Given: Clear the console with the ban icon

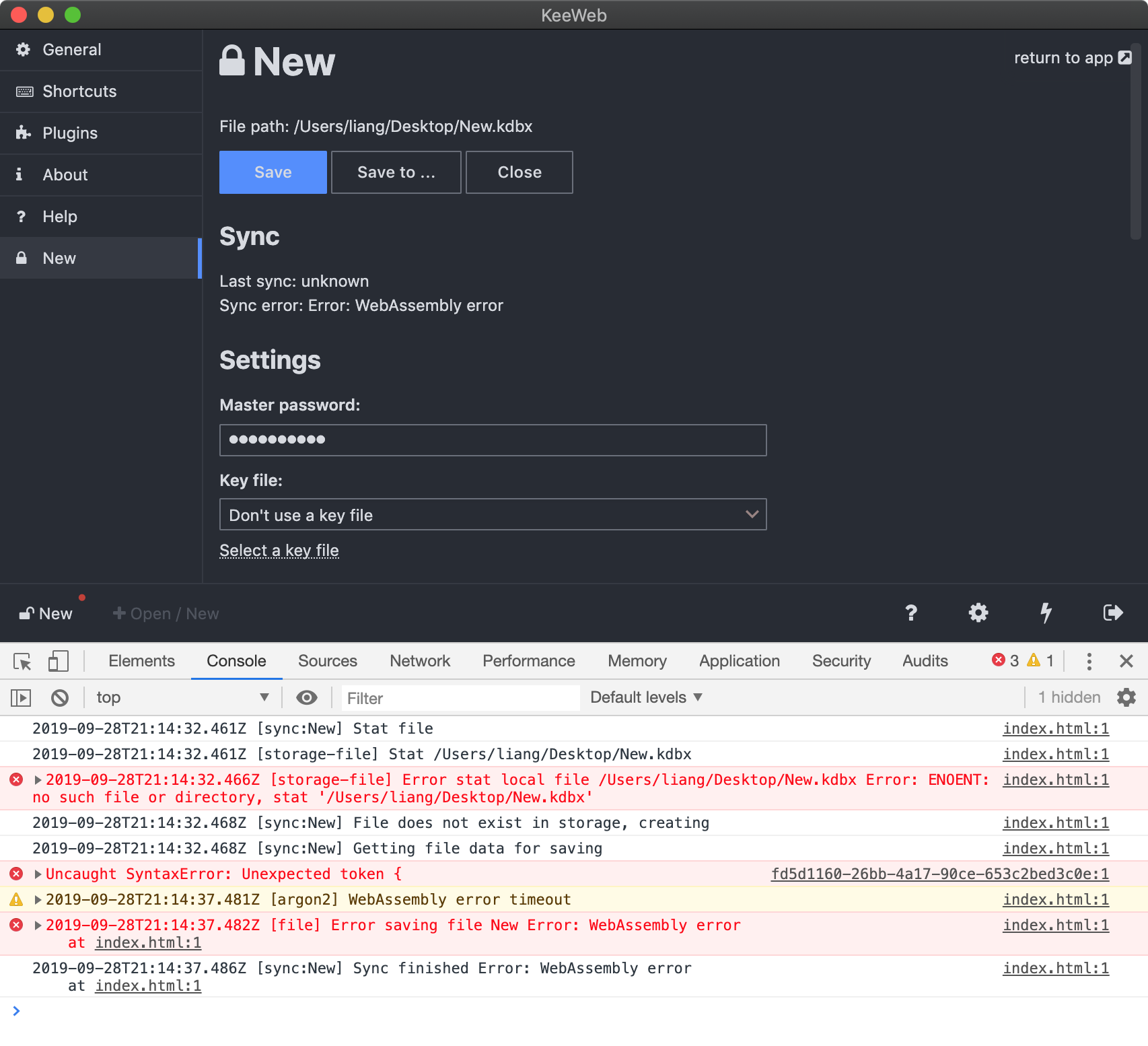Looking at the screenshot, I should click(x=60, y=698).
